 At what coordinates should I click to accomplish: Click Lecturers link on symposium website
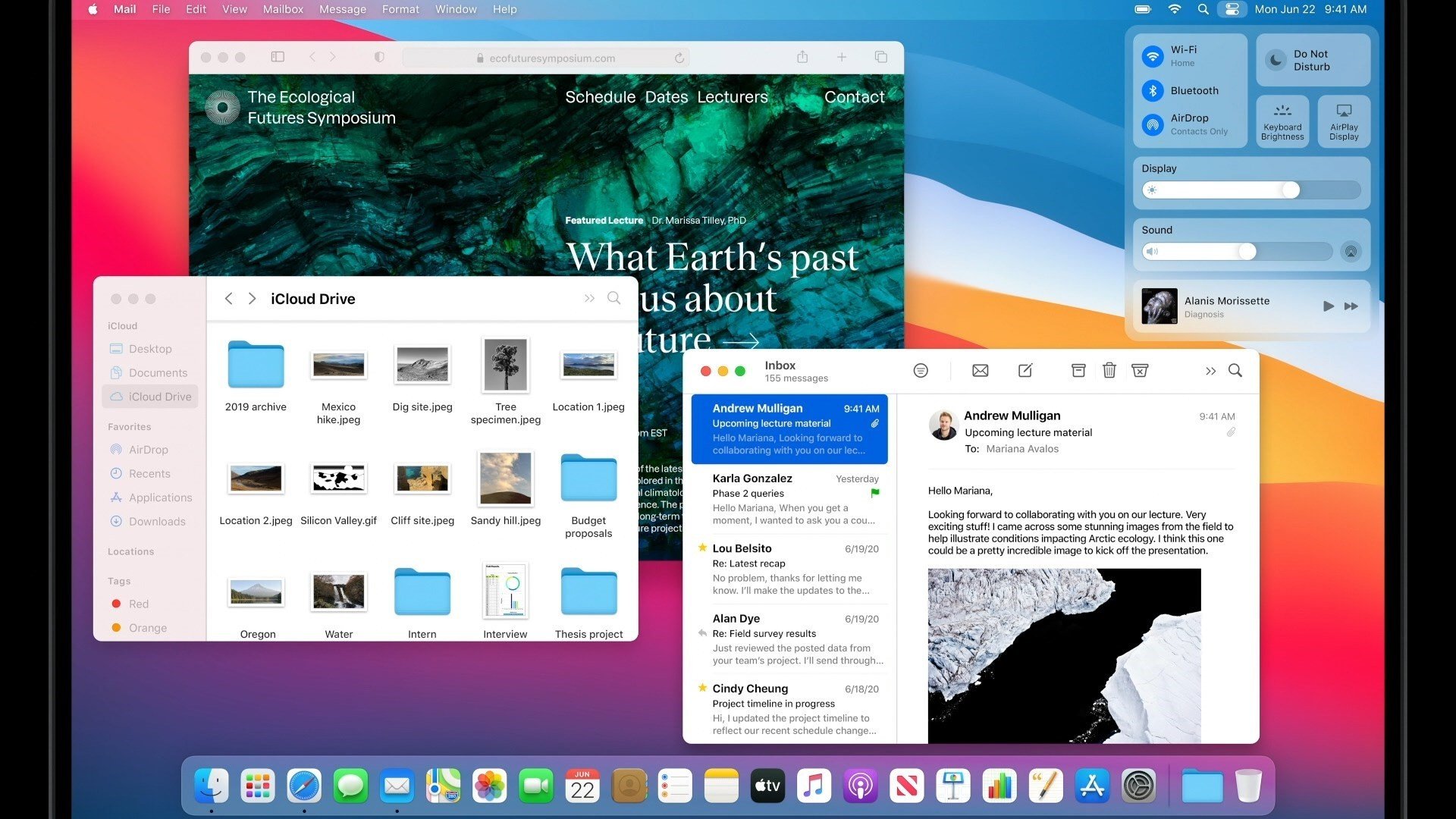click(732, 97)
